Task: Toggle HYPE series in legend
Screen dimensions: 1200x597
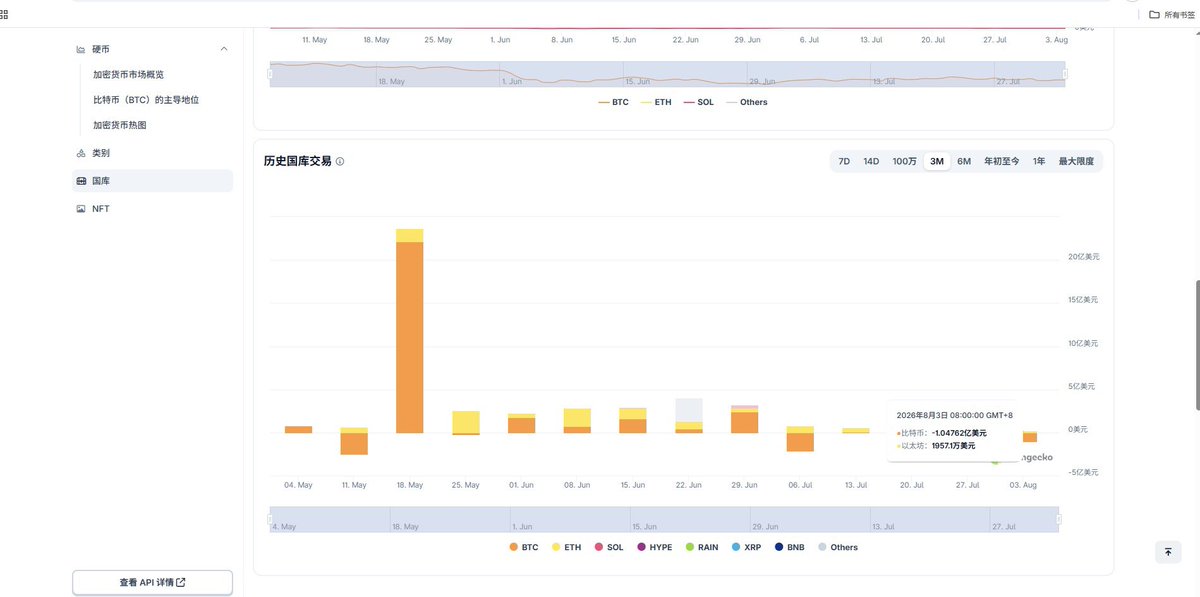Action: [x=654, y=547]
